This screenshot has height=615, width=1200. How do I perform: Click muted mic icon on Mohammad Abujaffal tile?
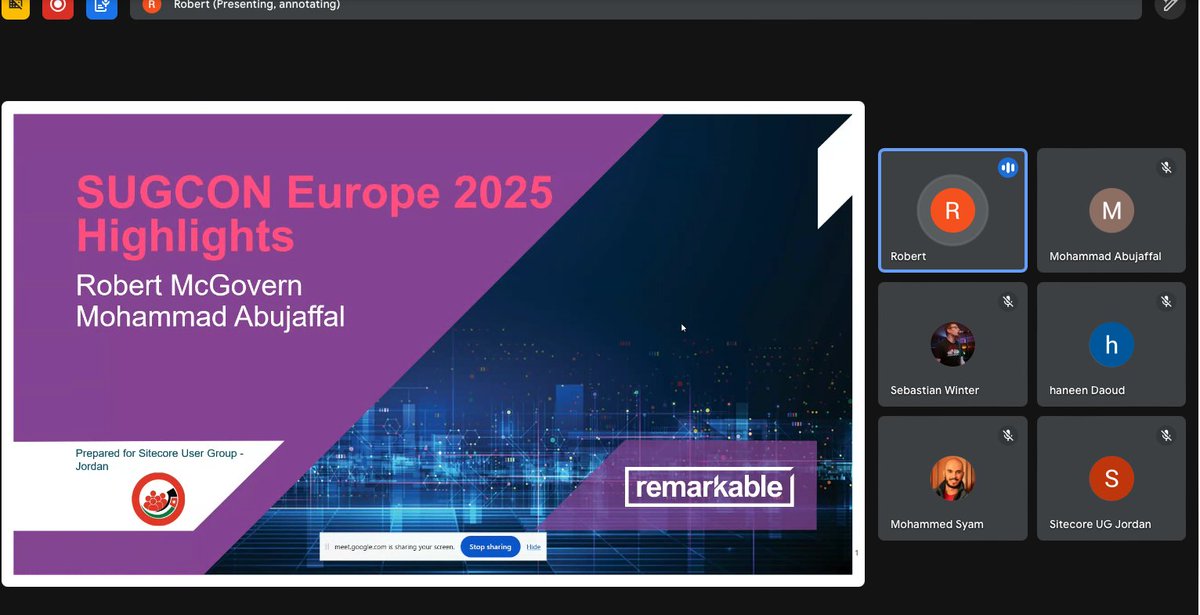click(1166, 168)
